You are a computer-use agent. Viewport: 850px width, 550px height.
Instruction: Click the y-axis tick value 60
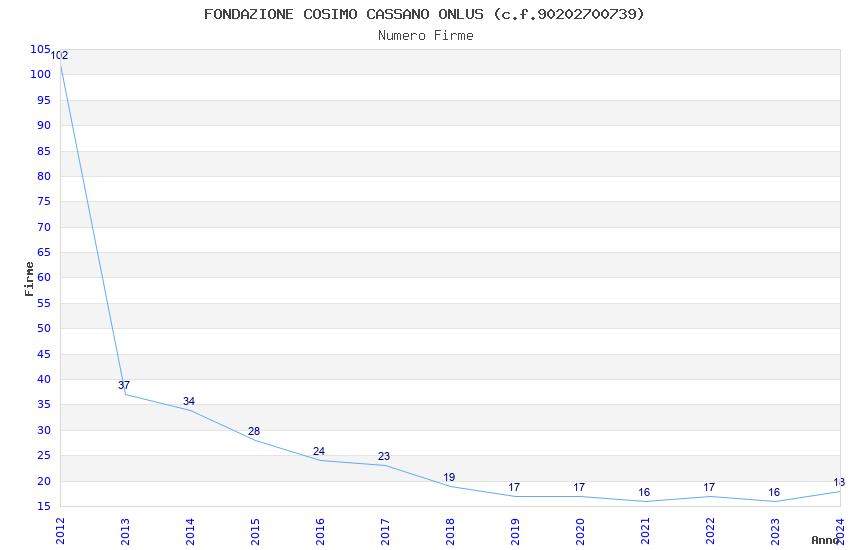coord(44,277)
